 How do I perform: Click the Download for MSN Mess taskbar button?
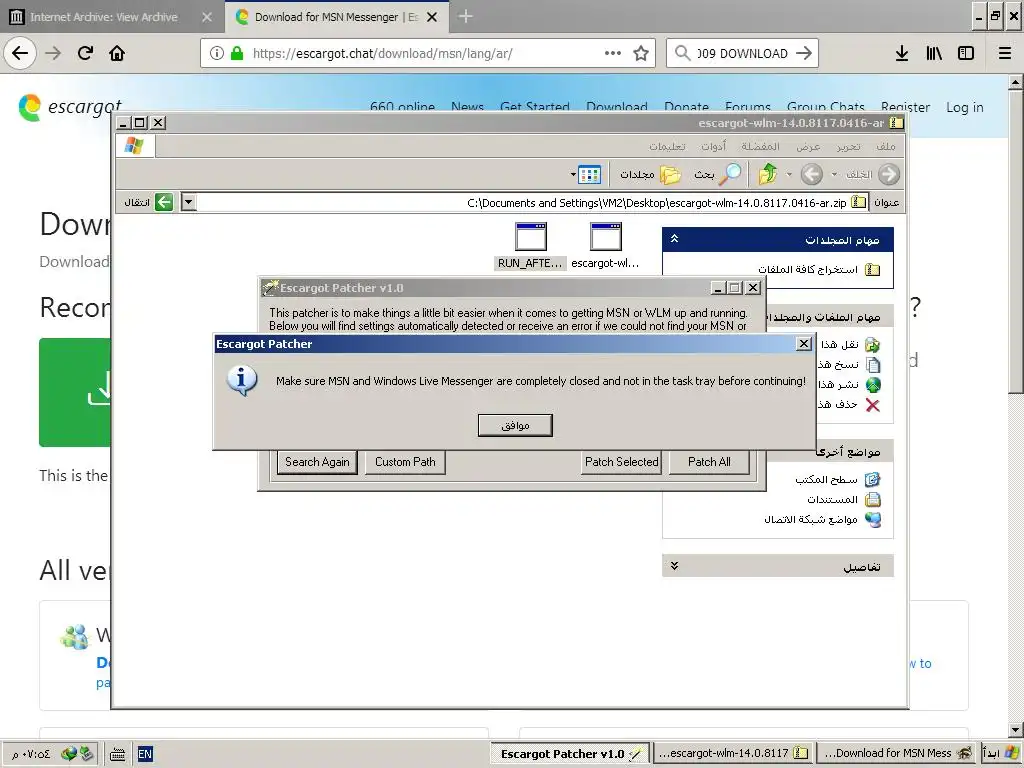[896, 754]
